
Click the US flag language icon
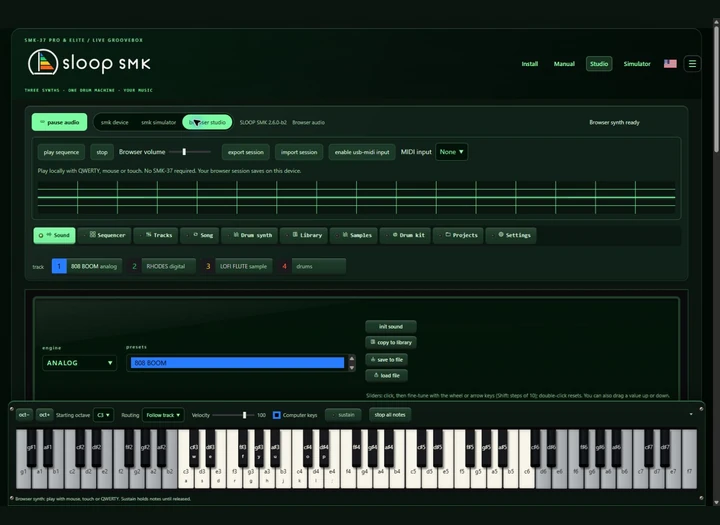click(670, 64)
